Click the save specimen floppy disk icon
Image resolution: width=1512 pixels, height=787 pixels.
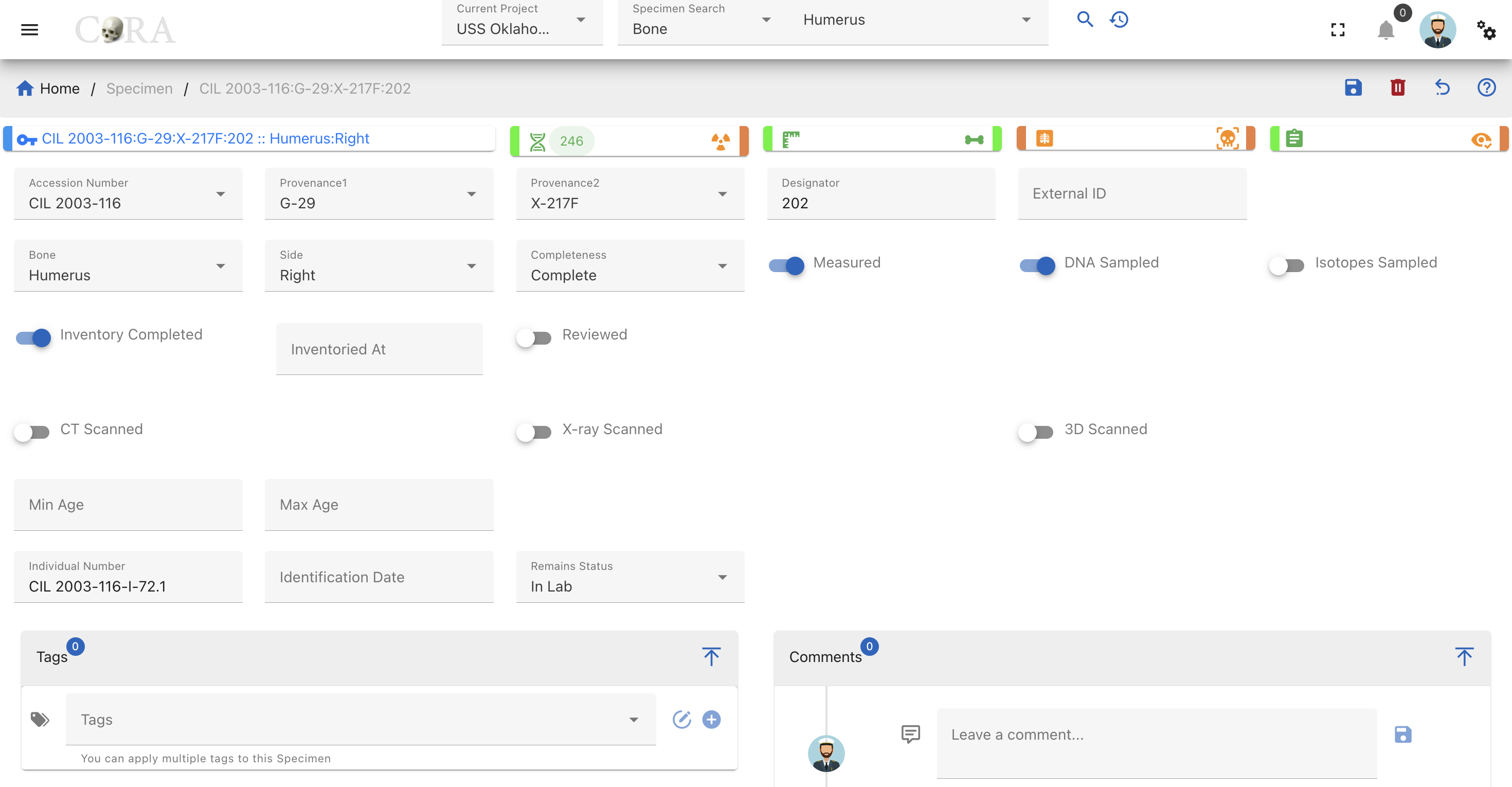(x=1353, y=88)
